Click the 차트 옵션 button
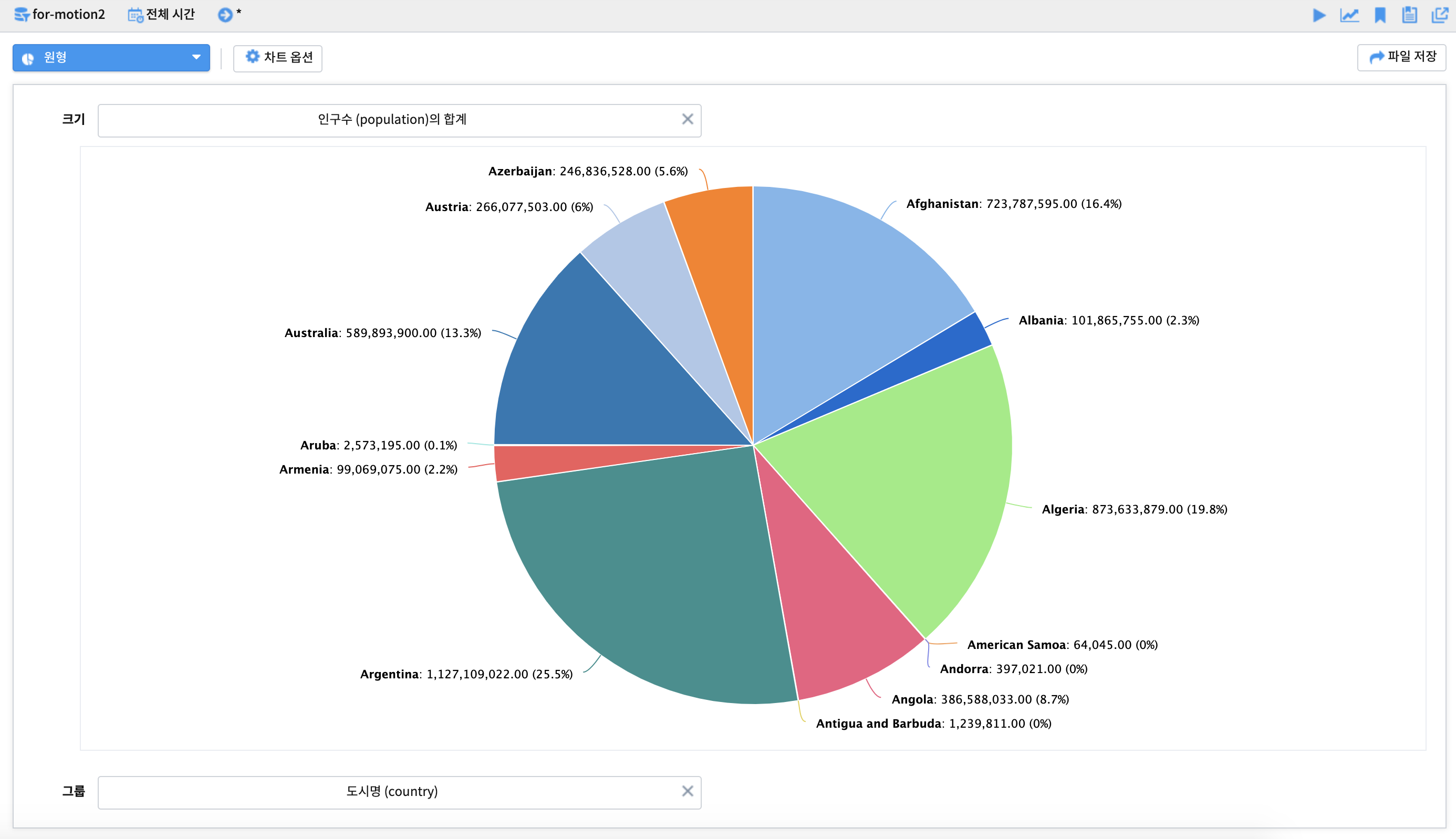 coord(278,58)
